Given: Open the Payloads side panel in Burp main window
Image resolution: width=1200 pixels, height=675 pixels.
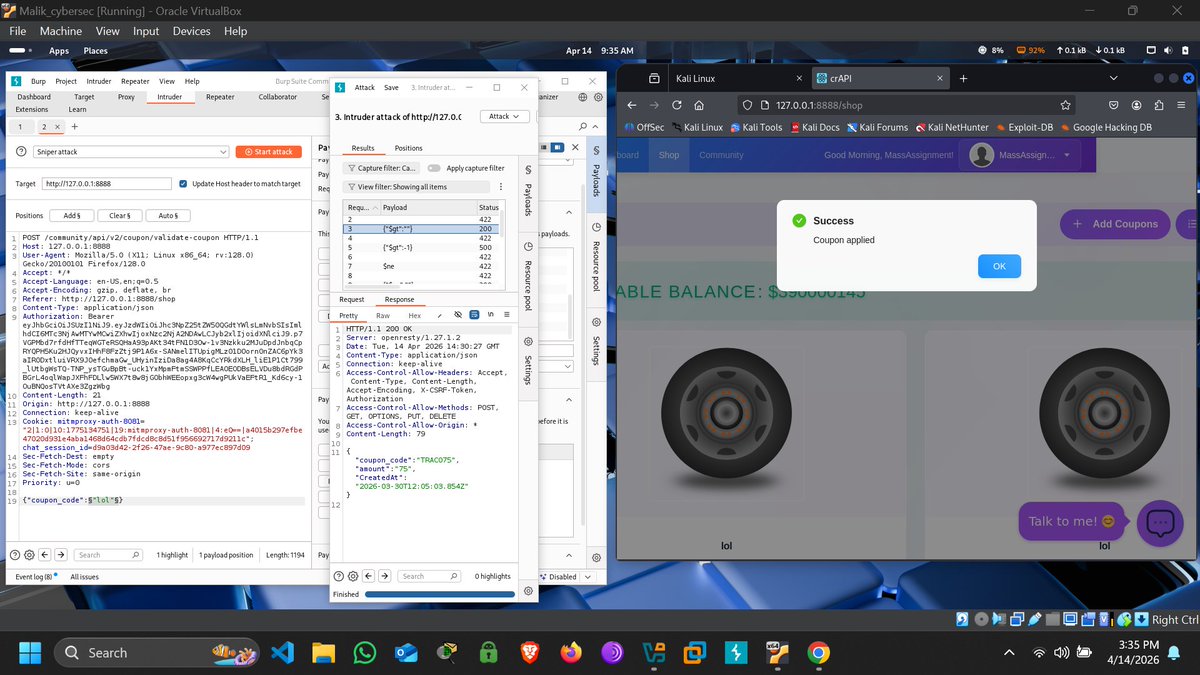Looking at the screenshot, I should coord(598,174).
